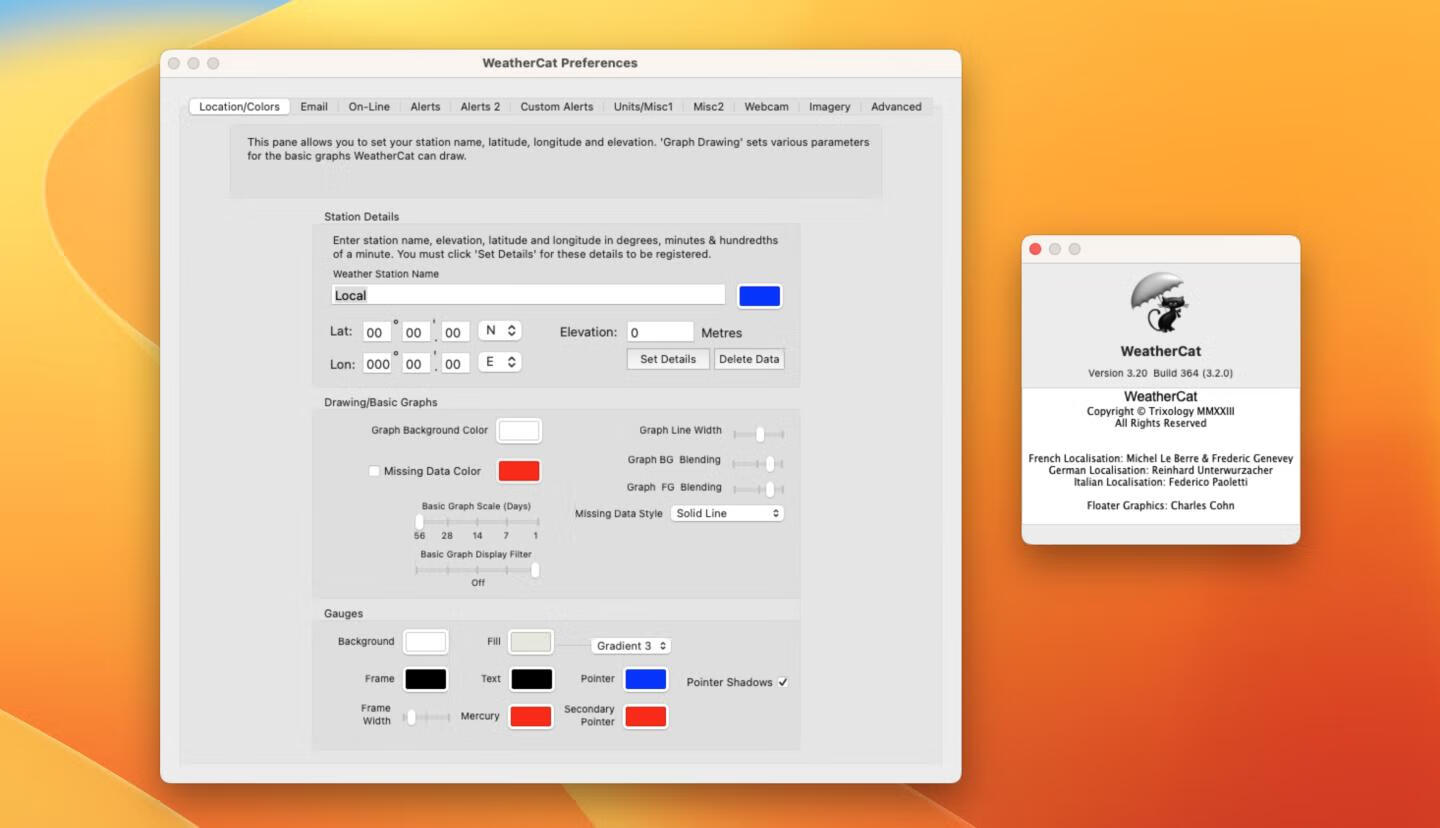Image resolution: width=1440 pixels, height=828 pixels.
Task: Open the latitude hemisphere N stepper
Action: (x=500, y=330)
